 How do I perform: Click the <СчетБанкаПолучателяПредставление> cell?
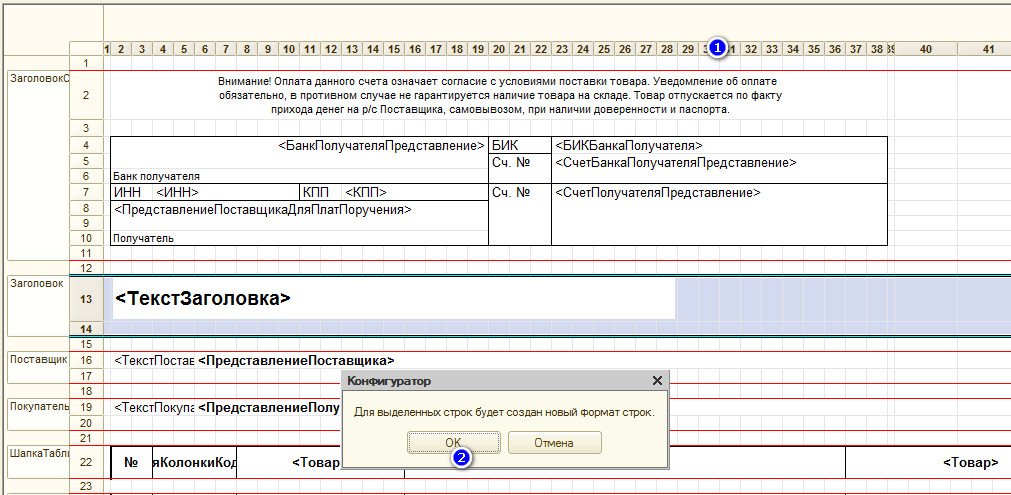point(675,162)
